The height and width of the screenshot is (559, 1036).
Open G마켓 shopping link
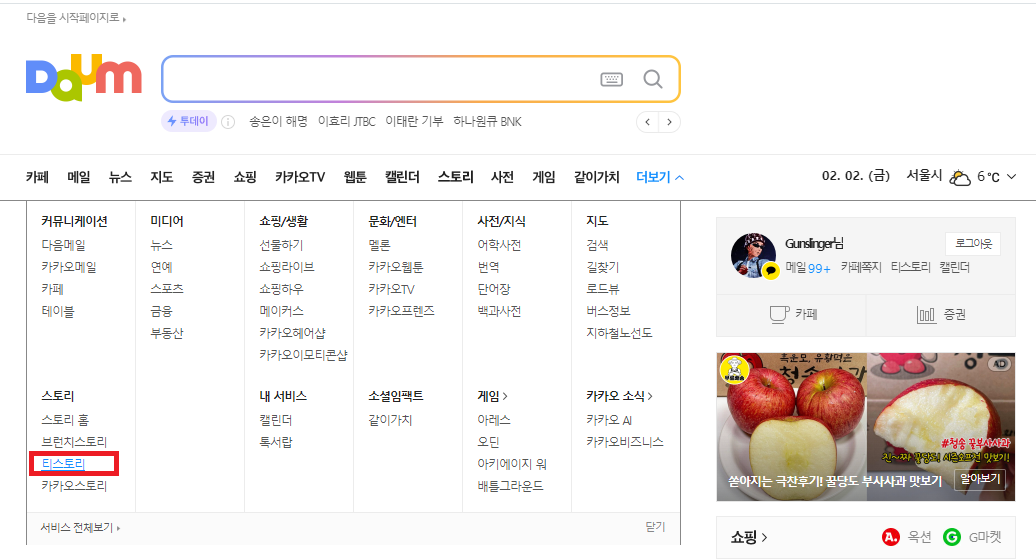[x=972, y=537]
